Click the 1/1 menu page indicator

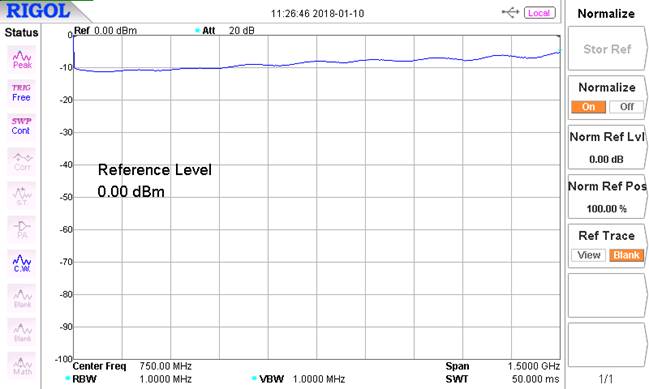606,378
